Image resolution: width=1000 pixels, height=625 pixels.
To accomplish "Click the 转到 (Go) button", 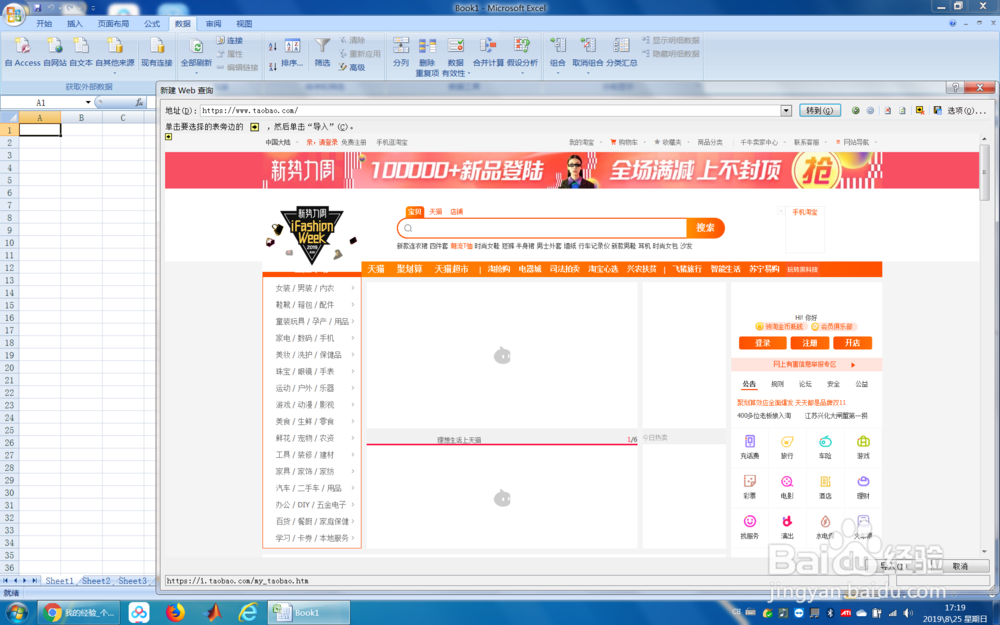I will tap(820, 110).
